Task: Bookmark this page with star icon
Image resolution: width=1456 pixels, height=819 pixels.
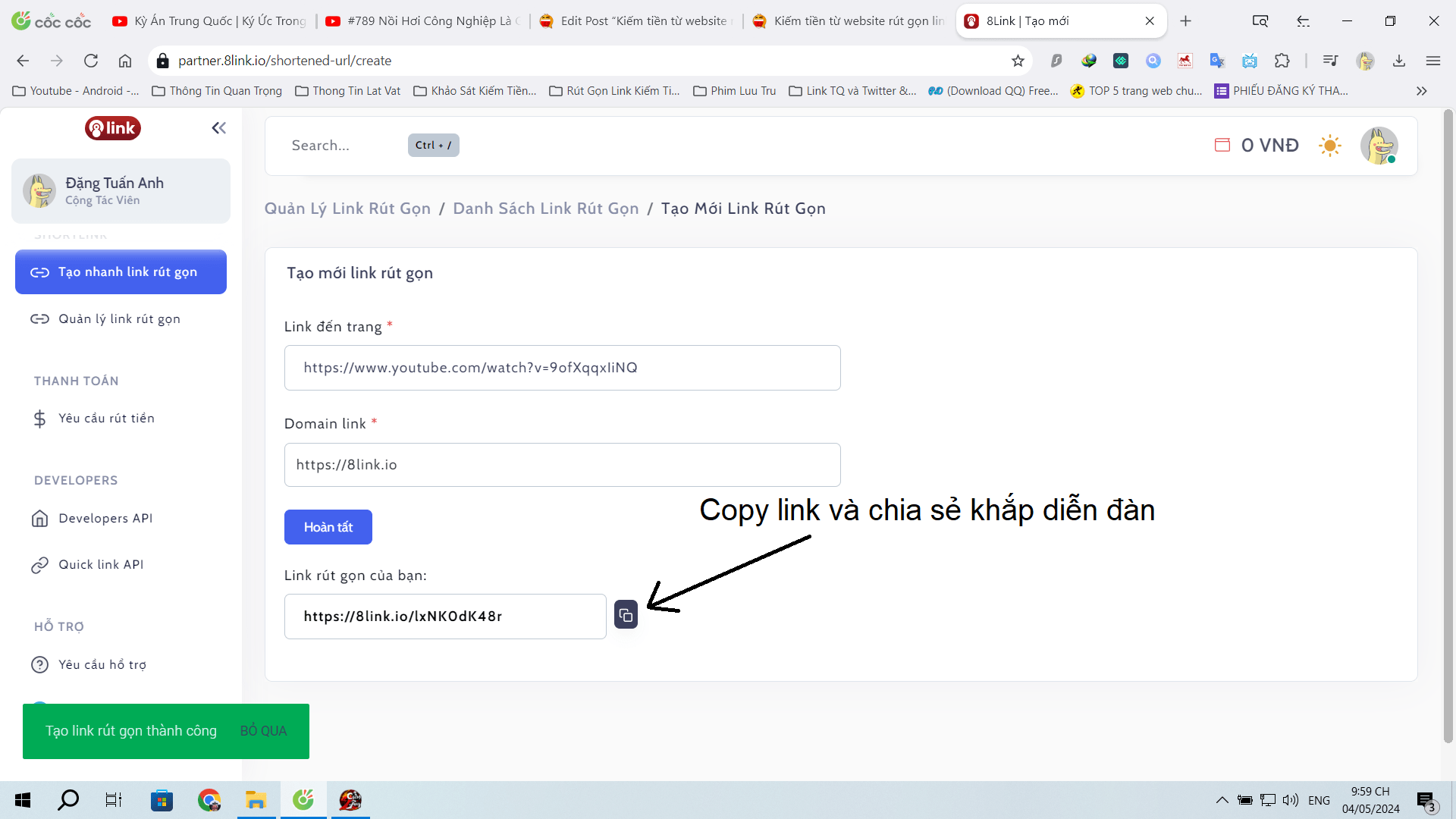Action: (x=1018, y=61)
